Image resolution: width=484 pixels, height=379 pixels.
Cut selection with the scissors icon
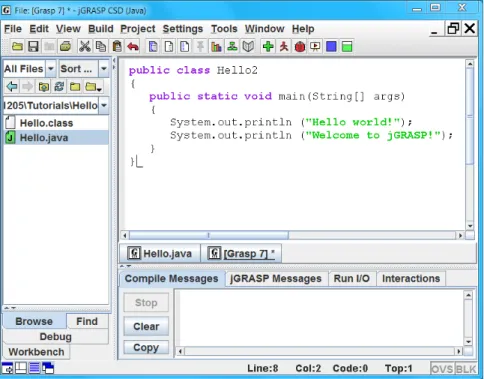(x=85, y=46)
